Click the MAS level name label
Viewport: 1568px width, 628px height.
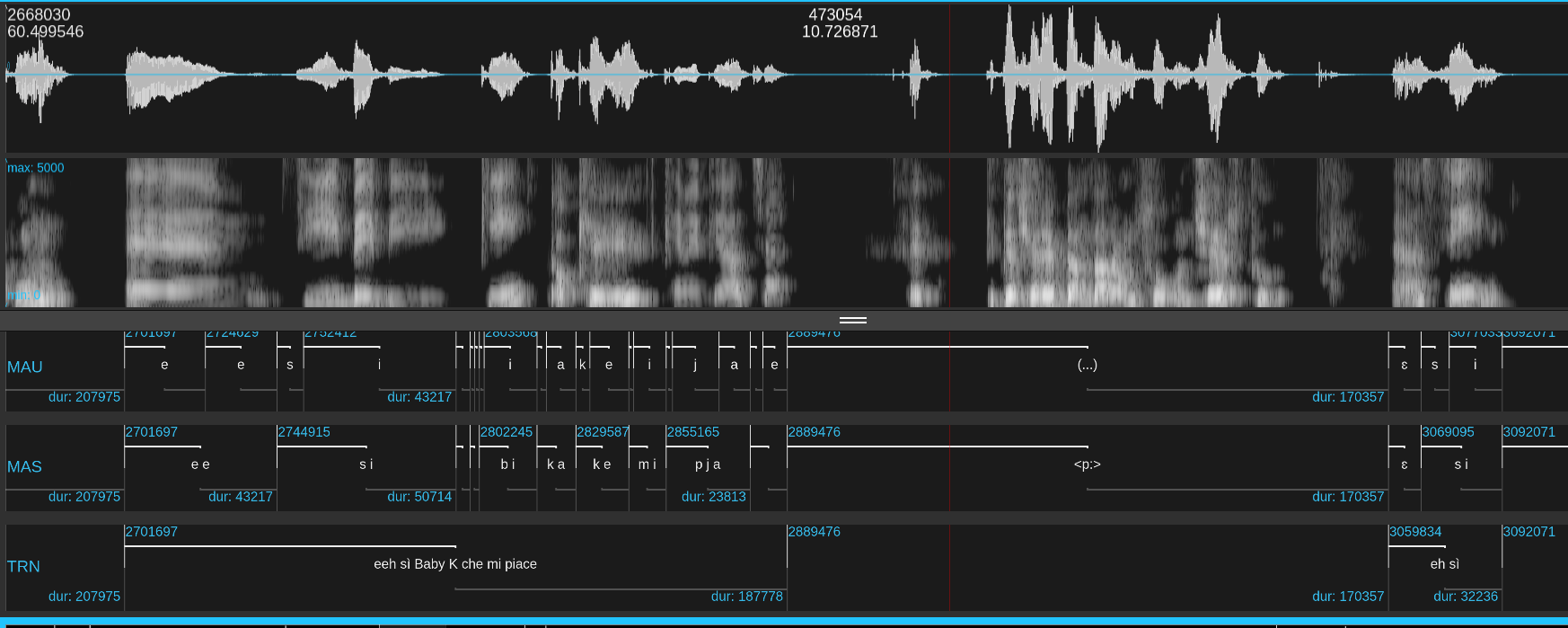coord(25,467)
